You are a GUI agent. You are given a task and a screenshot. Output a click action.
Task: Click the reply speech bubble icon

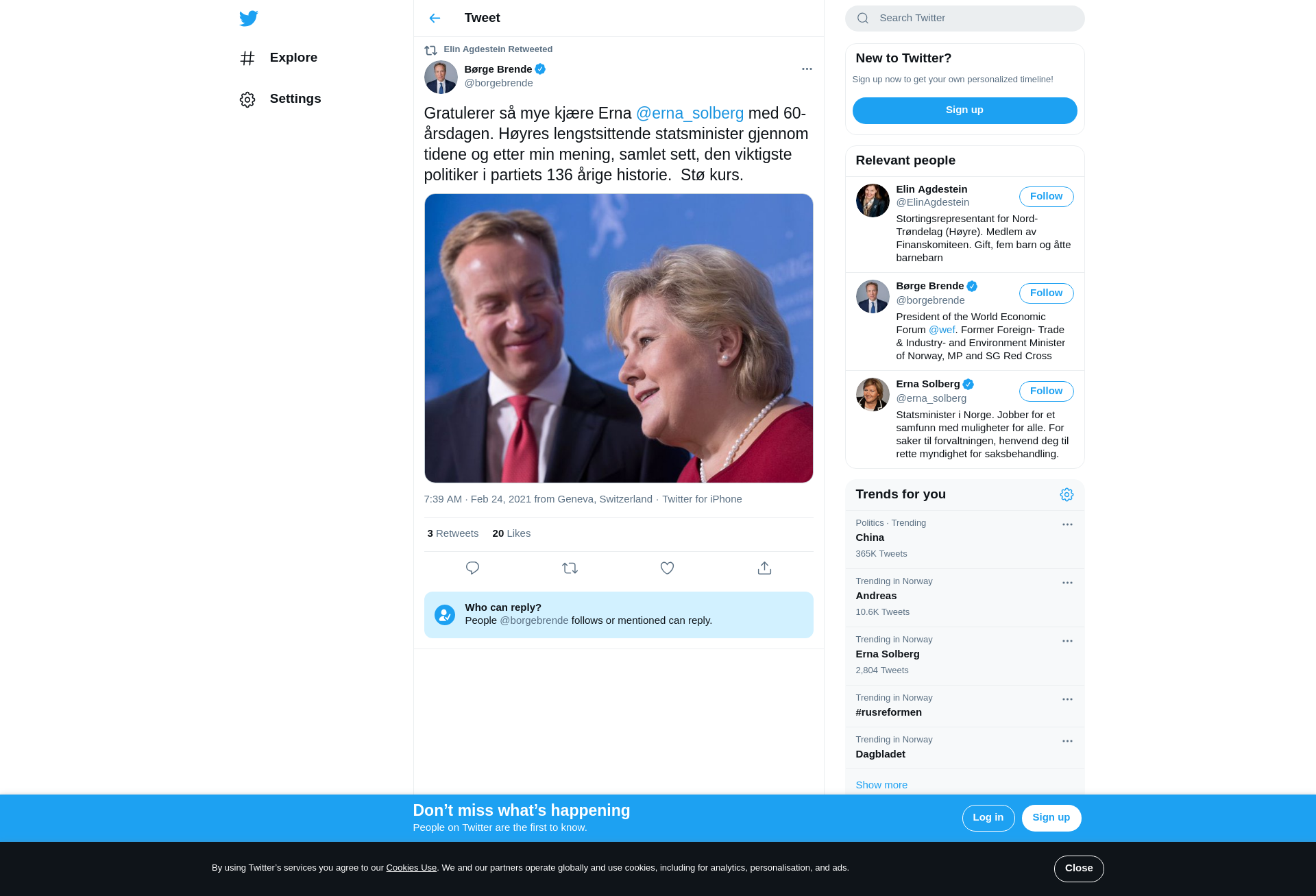point(472,568)
